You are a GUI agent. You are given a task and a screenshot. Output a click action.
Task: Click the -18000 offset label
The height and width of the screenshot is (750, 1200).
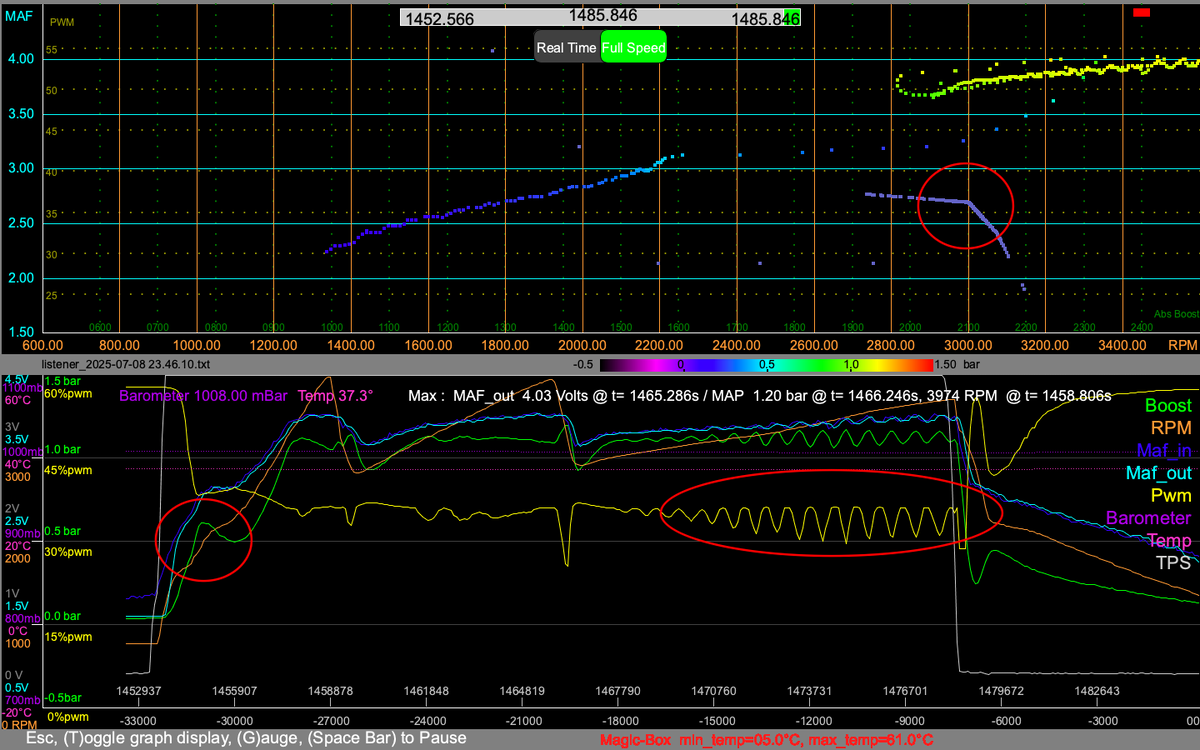click(622, 720)
